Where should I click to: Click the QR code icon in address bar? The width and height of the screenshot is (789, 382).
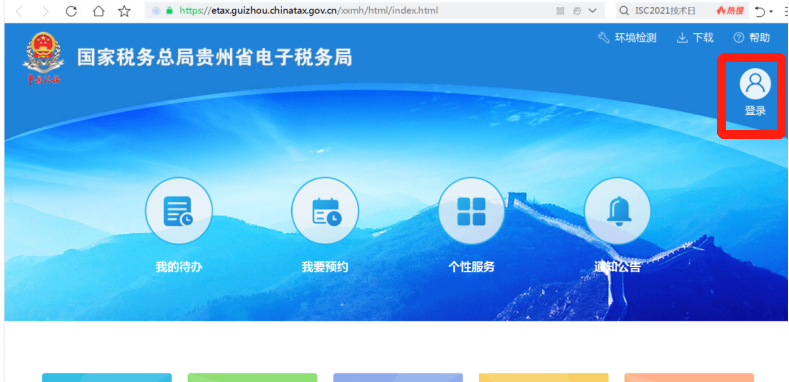point(560,11)
